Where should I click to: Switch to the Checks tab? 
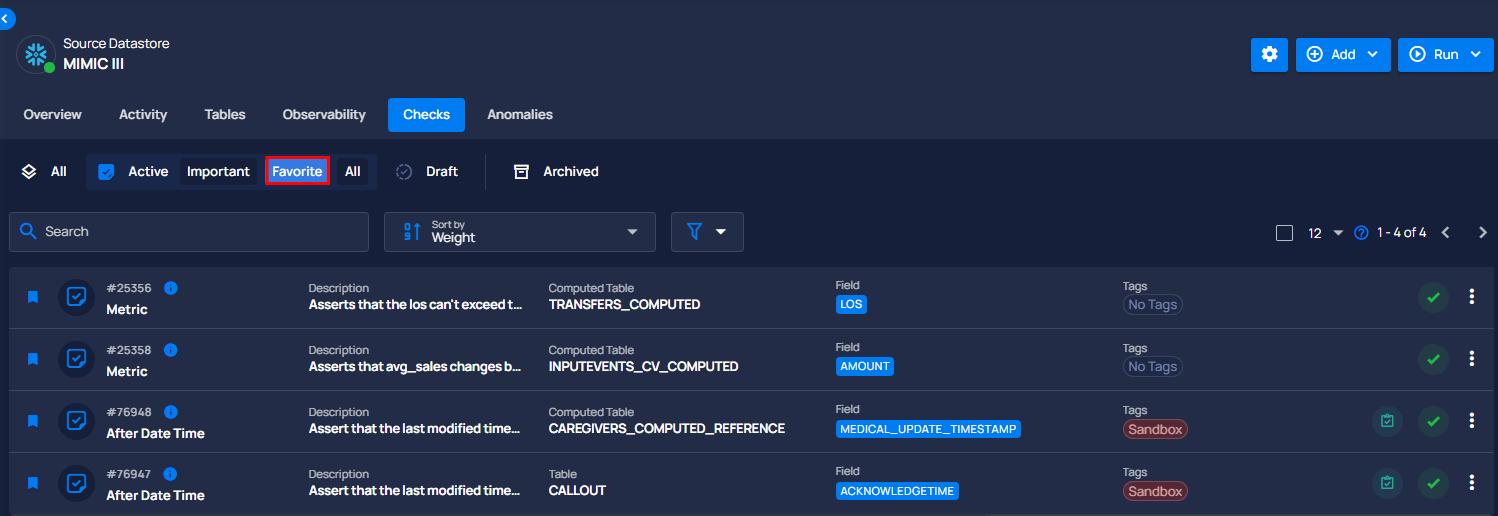(x=427, y=115)
